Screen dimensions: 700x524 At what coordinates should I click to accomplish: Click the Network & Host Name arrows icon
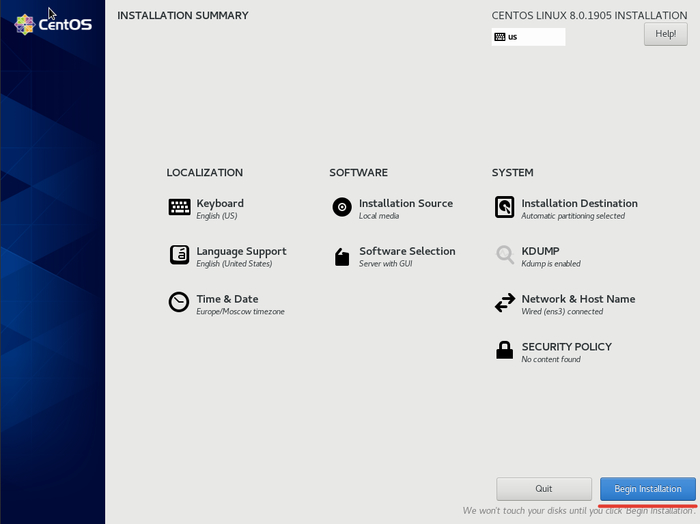(x=505, y=303)
